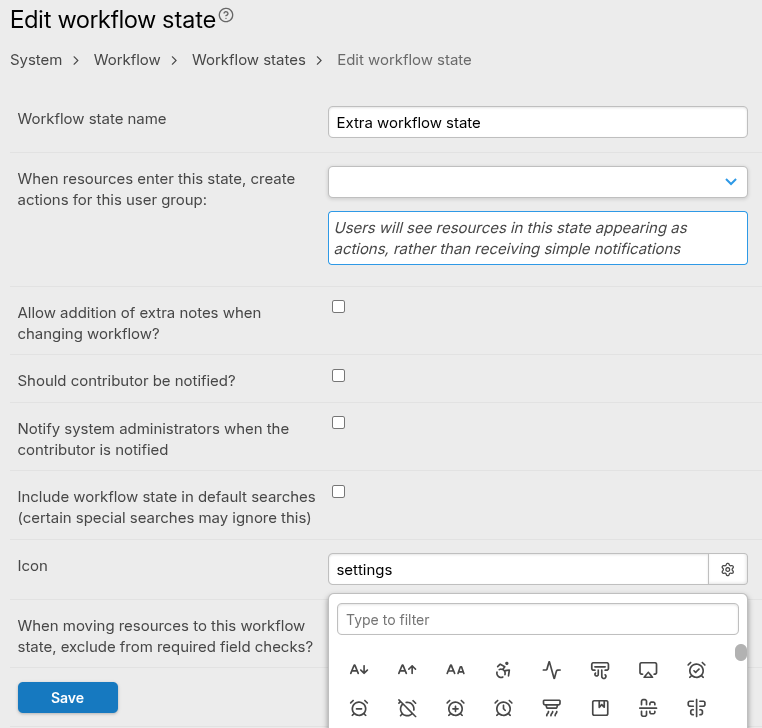Image resolution: width=762 pixels, height=728 pixels.
Task: Tick 'Should contributor be notified?' checkbox
Action: click(x=339, y=376)
